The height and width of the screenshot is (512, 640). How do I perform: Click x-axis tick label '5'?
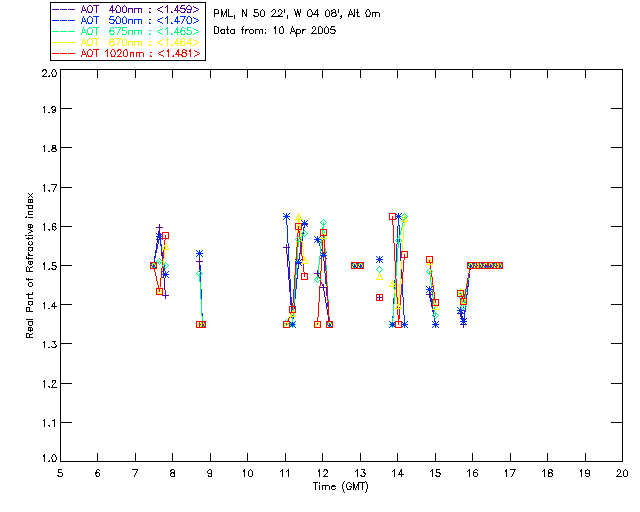point(60,473)
